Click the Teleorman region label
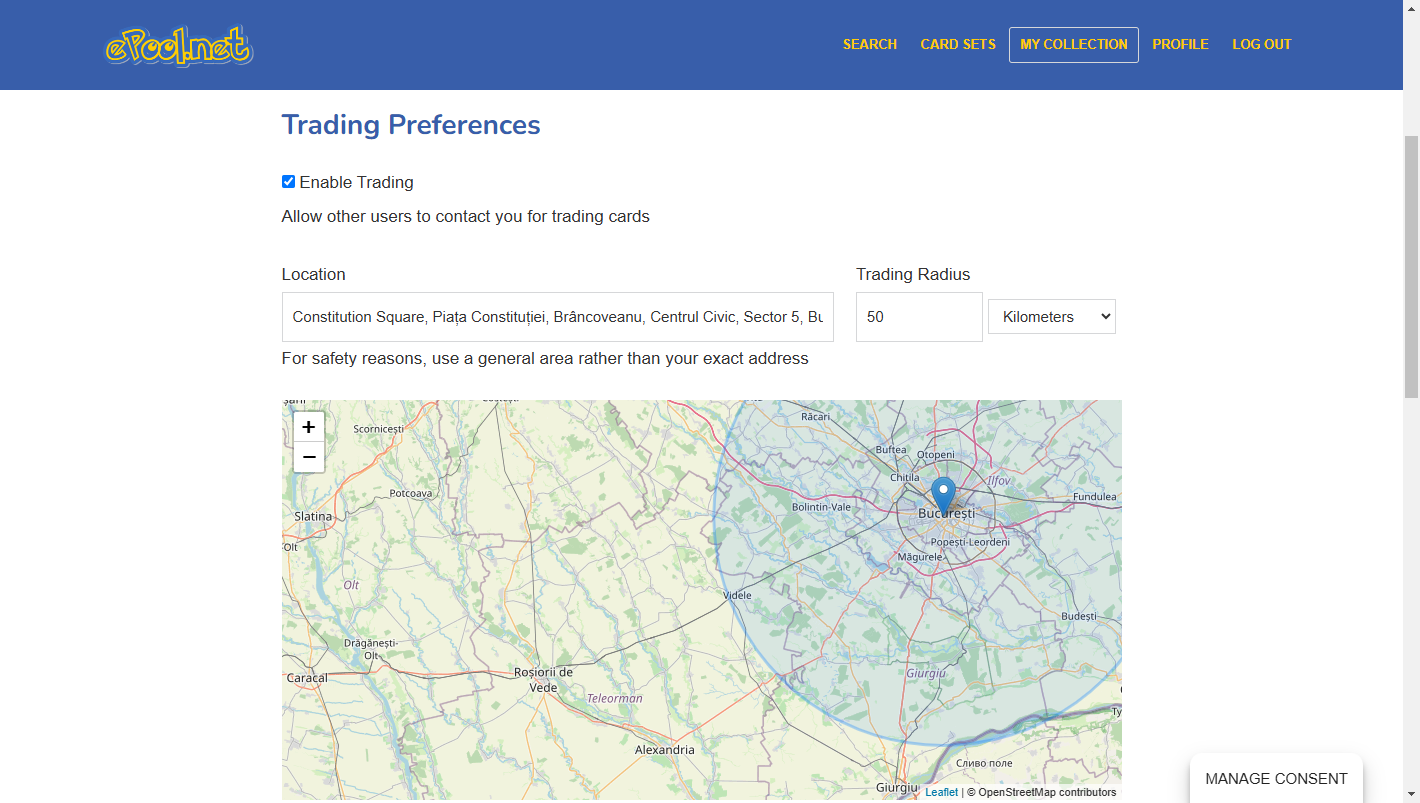 614,698
